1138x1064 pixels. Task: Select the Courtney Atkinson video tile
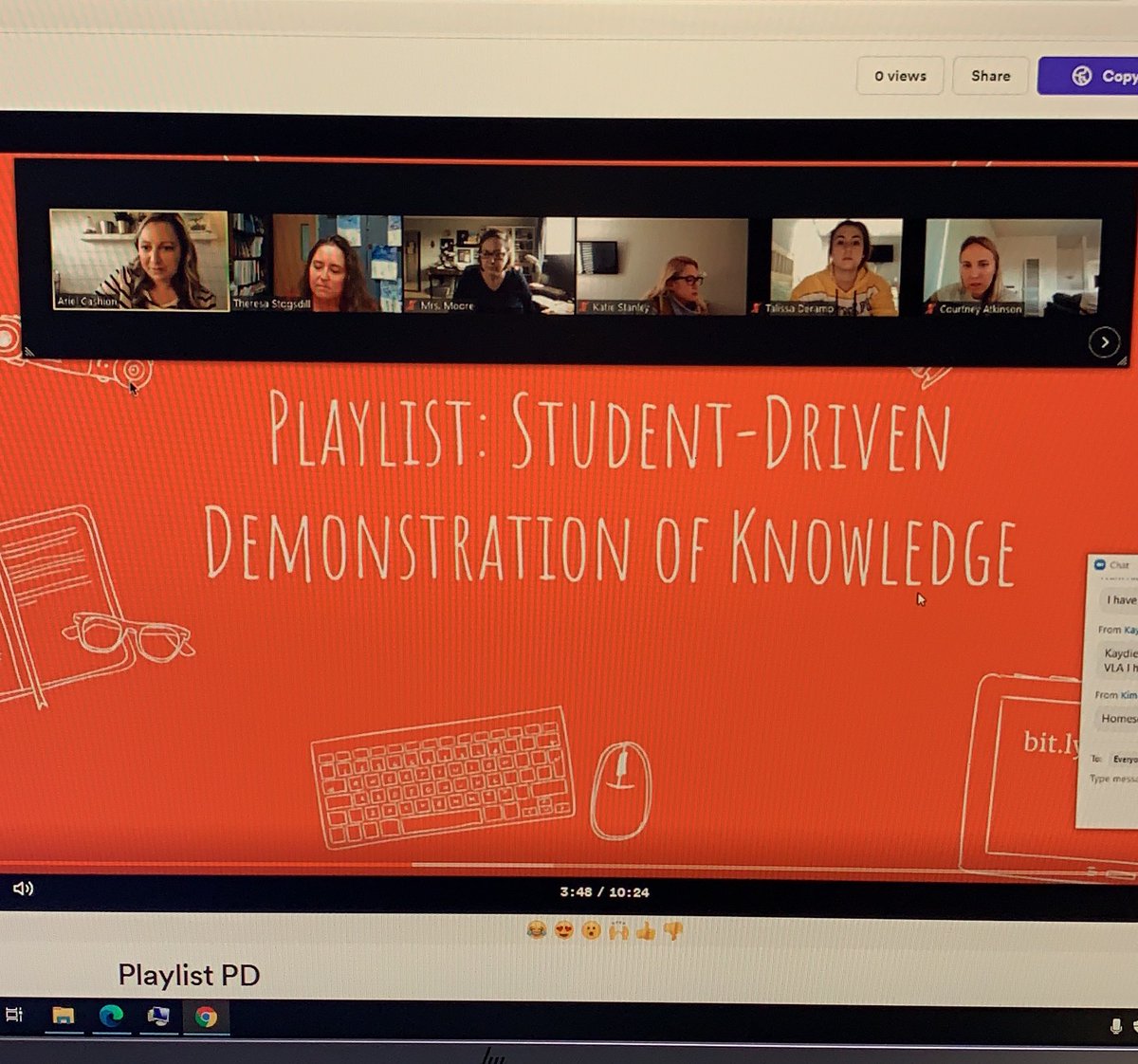coord(1012,267)
